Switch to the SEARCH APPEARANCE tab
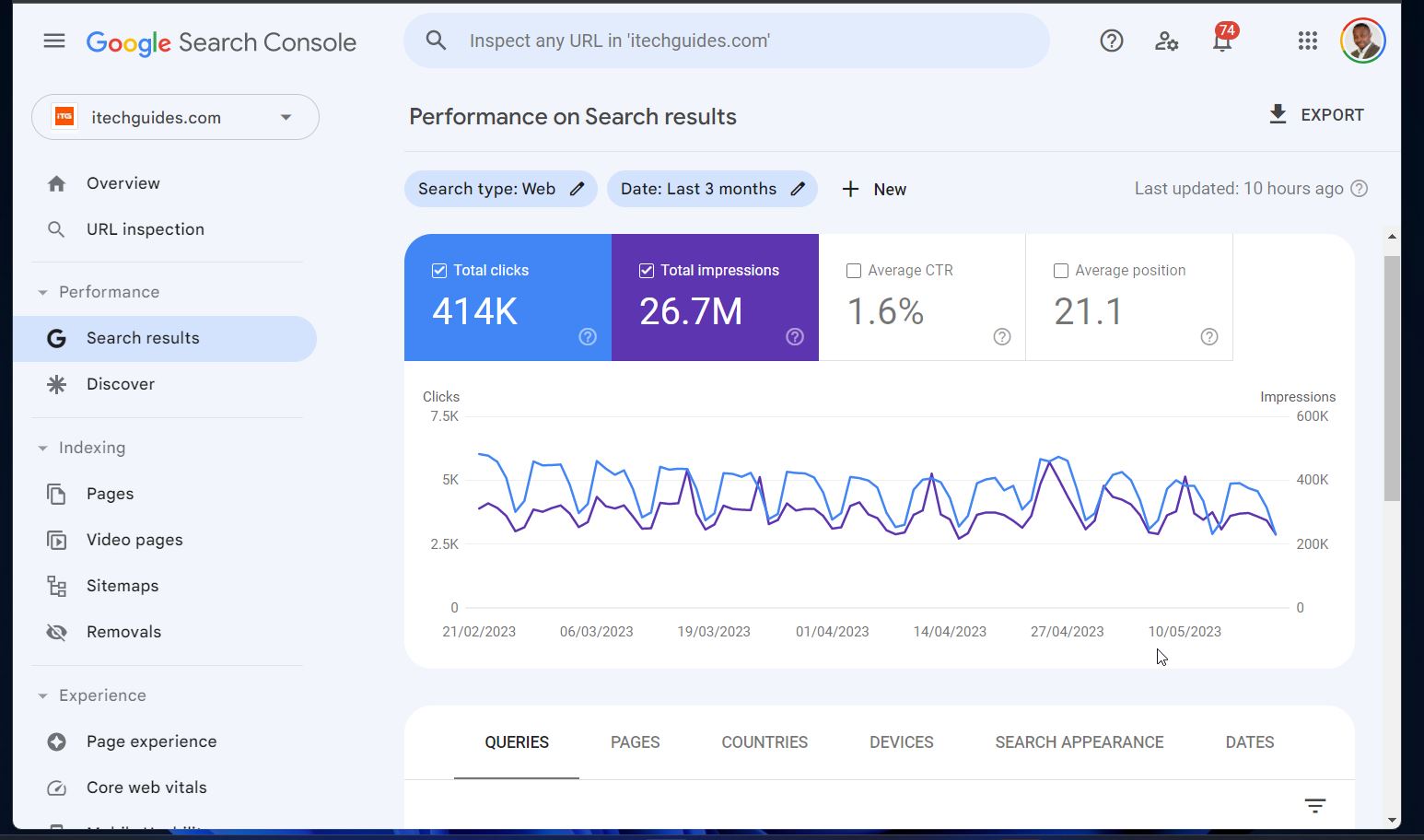Viewport: 1424px width, 840px height. point(1080,742)
